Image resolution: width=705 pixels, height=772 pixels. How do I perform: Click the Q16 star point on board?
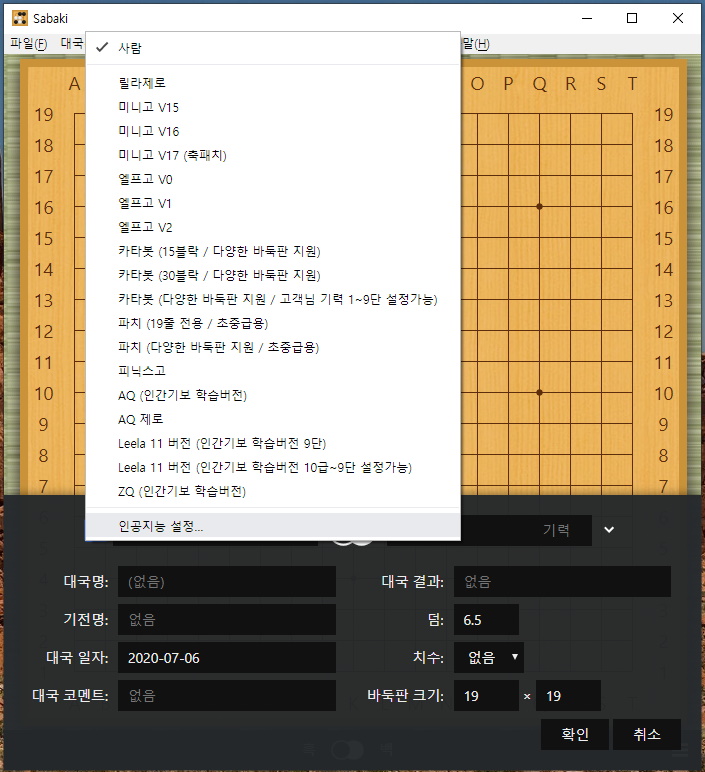click(540, 206)
